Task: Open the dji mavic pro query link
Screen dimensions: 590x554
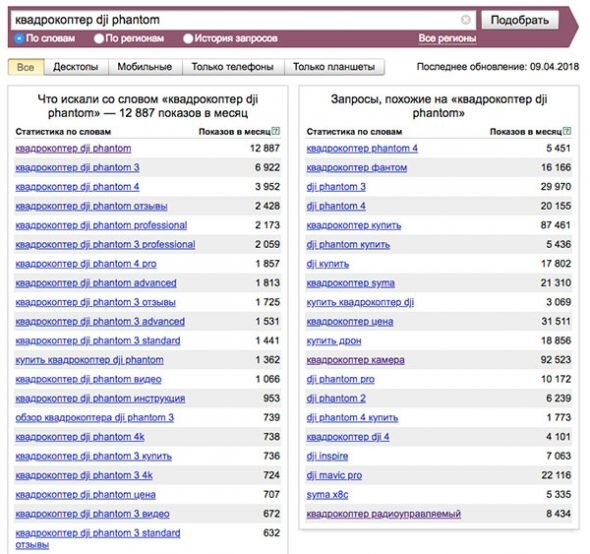Action: click(334, 475)
